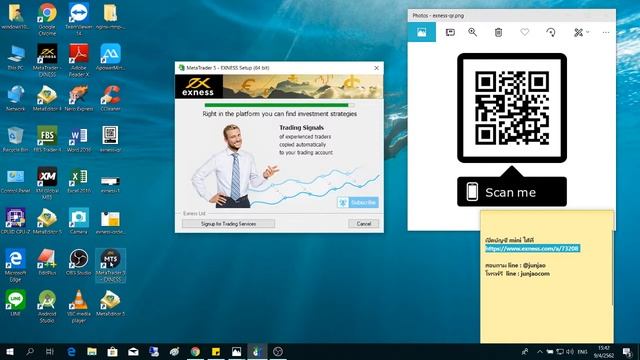640x360 pixels.
Task: Select the MetaTrader 5 - EXNESS desktop shortcut
Action: pos(111,265)
